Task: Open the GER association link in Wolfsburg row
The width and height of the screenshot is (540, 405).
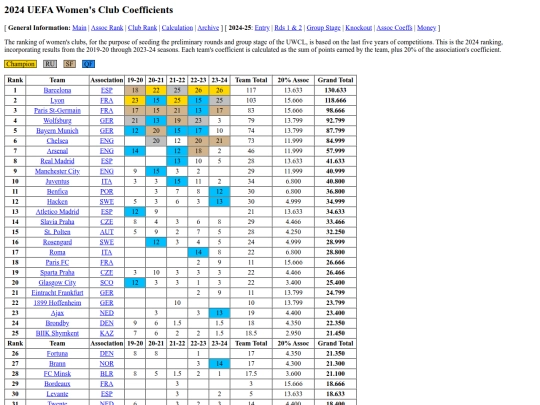Action: point(107,121)
